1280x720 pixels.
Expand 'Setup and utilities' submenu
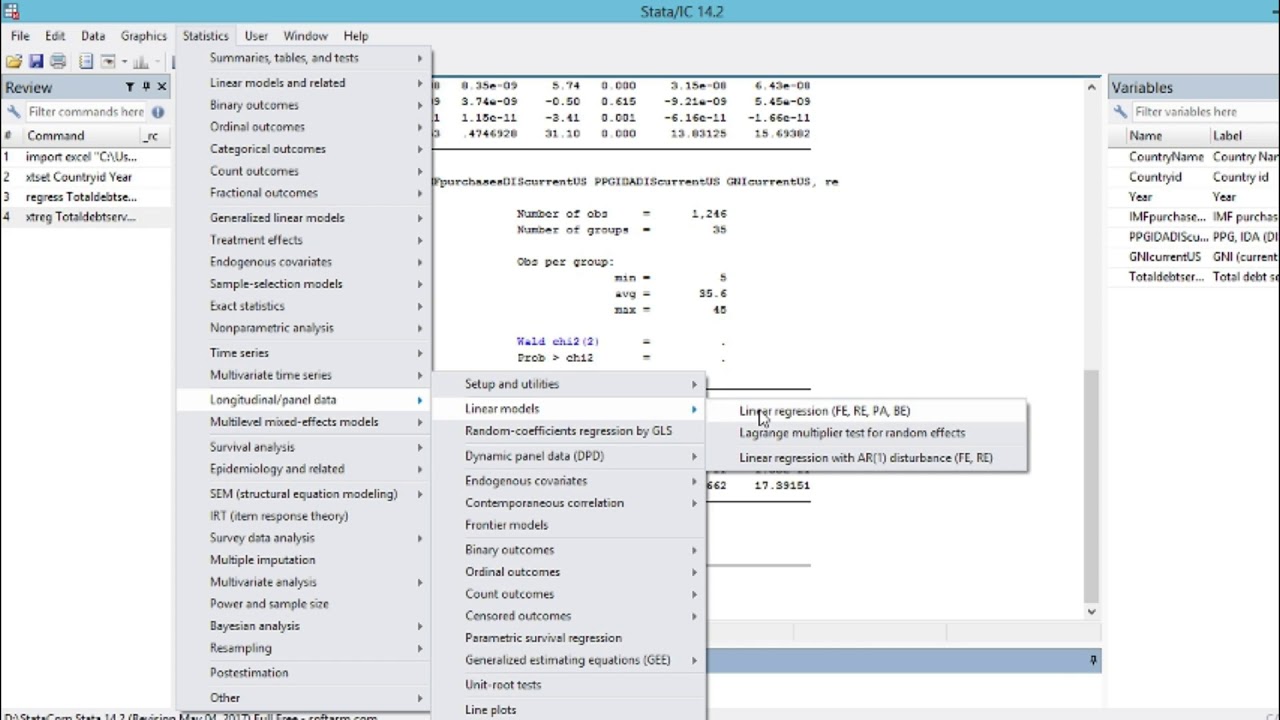569,384
